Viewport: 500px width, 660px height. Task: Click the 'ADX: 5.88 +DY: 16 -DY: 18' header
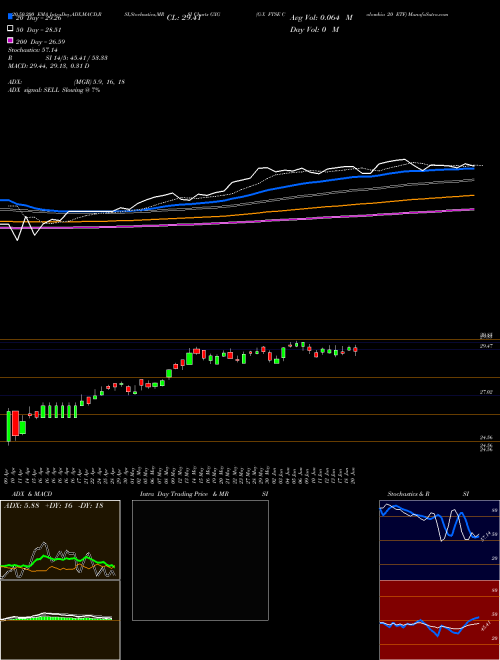pyautogui.click(x=53, y=506)
